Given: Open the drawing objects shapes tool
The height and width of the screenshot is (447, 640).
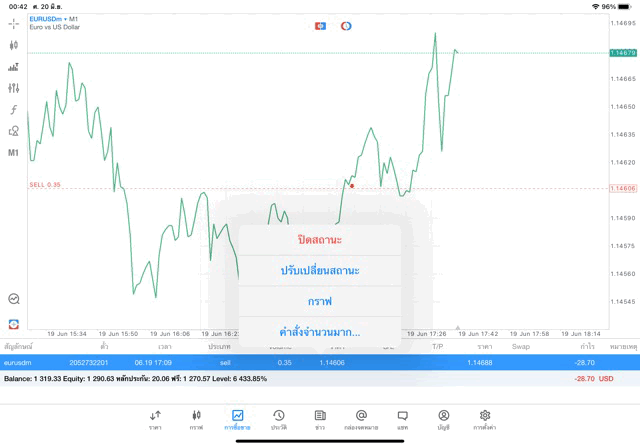Looking at the screenshot, I should 13,131.
